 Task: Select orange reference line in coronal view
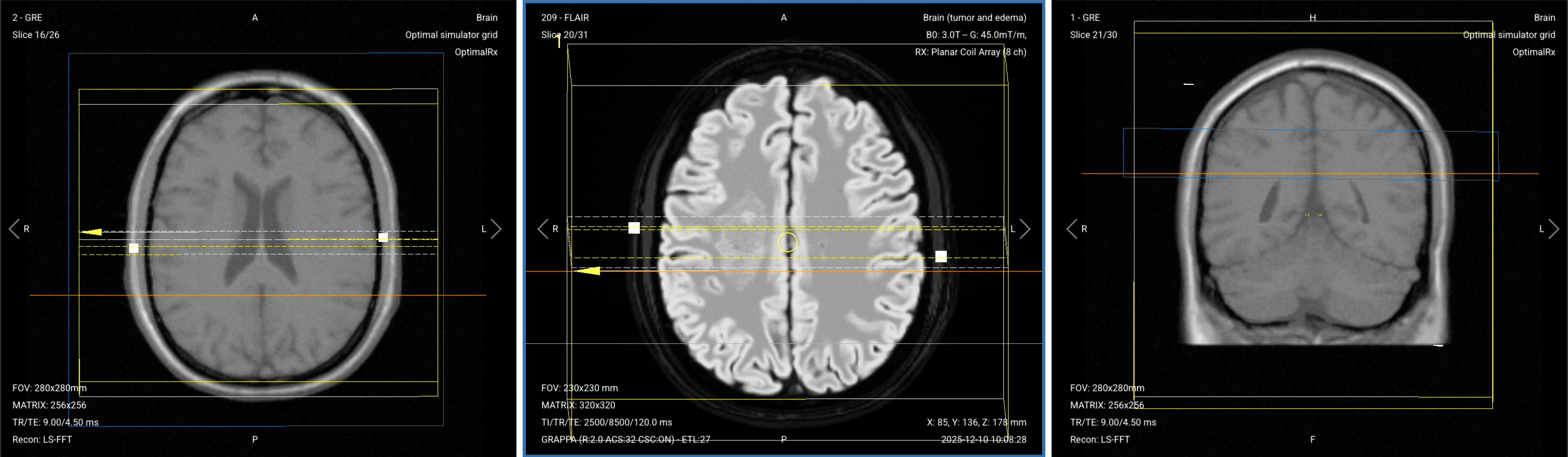click(x=1310, y=174)
